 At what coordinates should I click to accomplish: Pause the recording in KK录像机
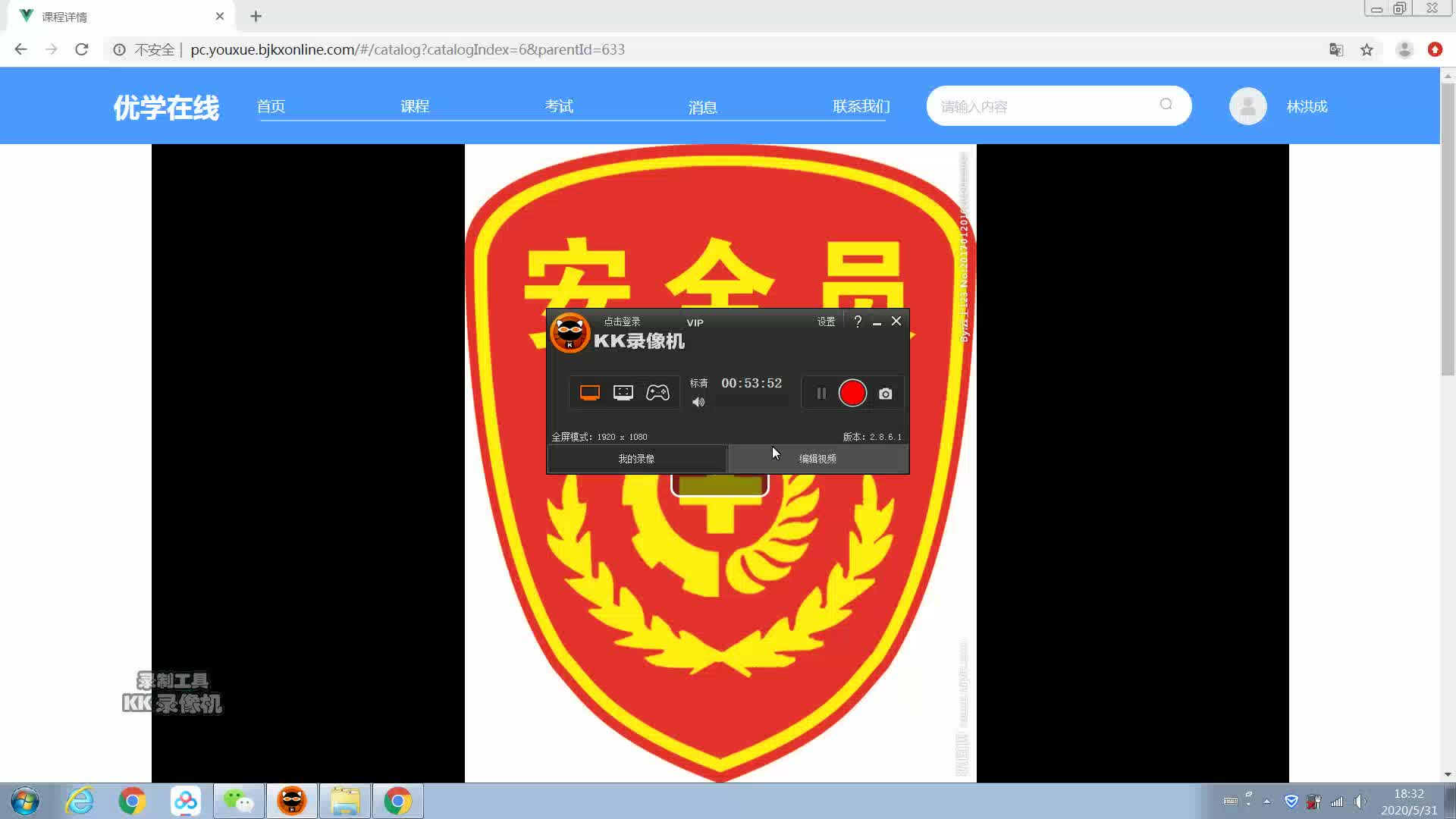coord(821,393)
